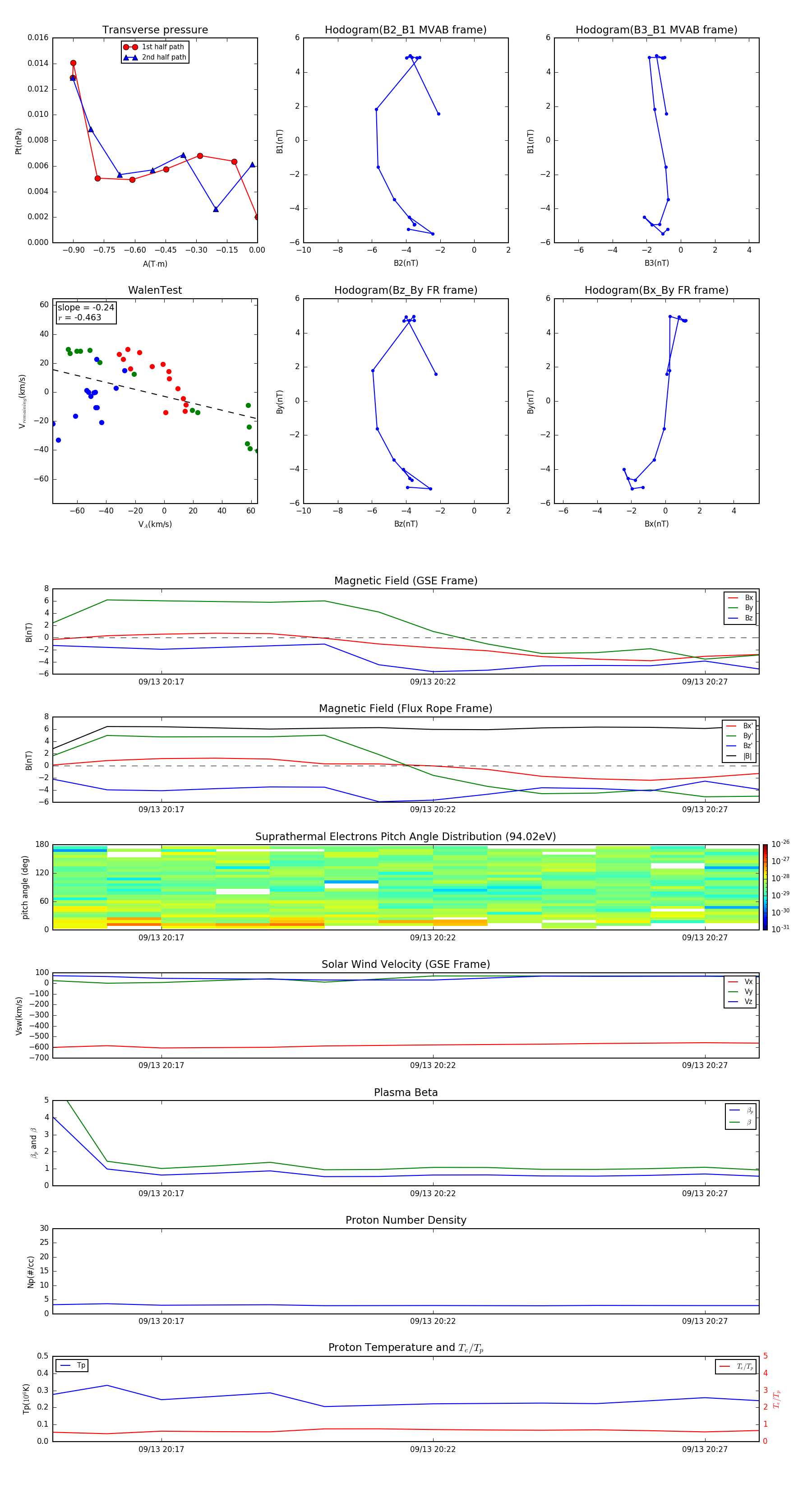Click the "0.016" tick of Transverse pressure
The image size is (812, 1489).
pos(38,37)
